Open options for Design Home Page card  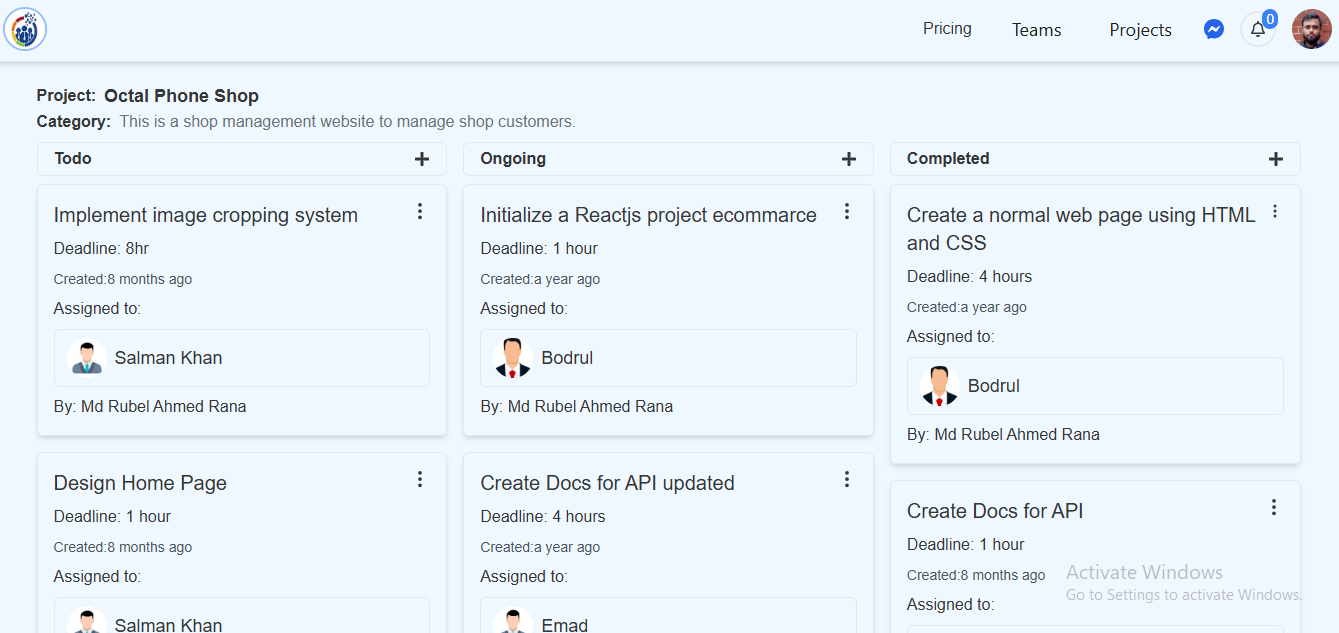point(420,479)
